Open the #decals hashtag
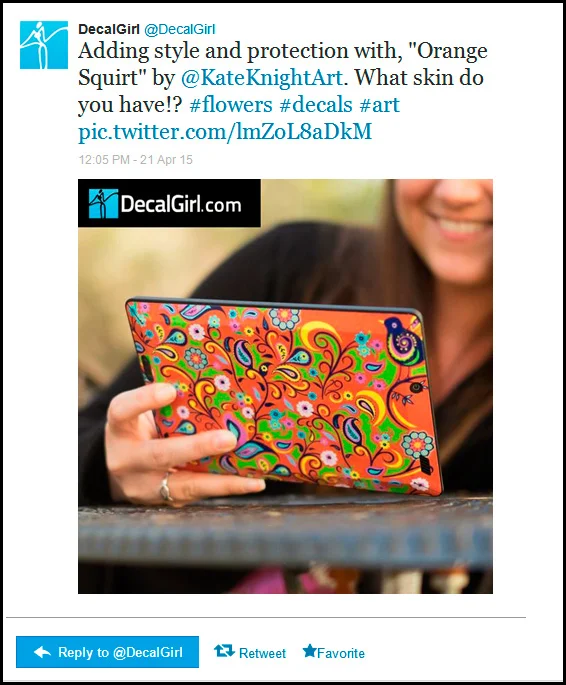This screenshot has height=685, width=566. 316,104
